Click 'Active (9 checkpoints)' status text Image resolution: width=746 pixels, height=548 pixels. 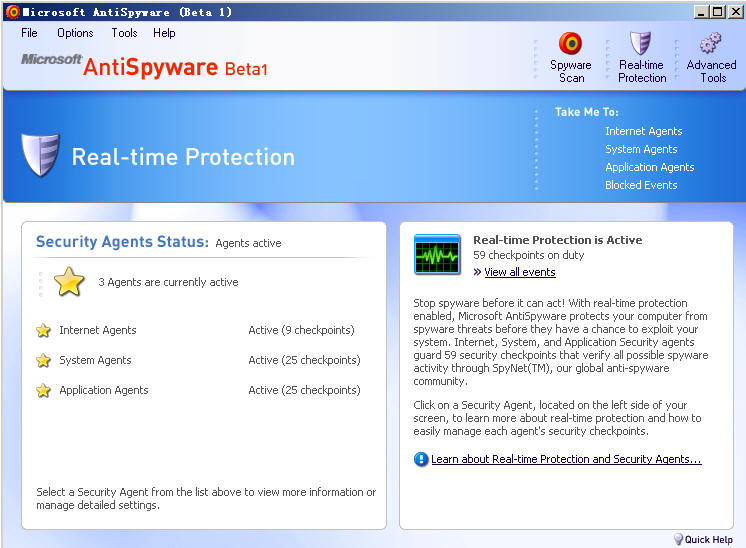301,330
